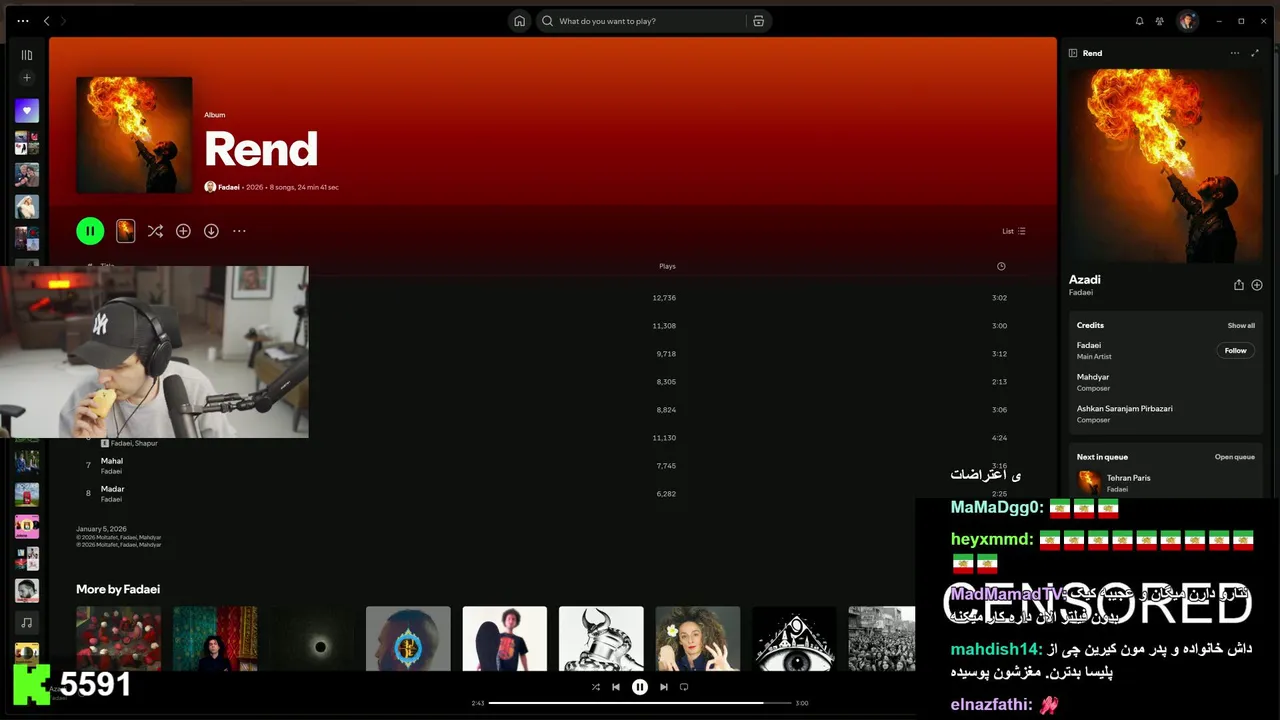This screenshot has width=1280, height=720.
Task: Create playlist with the plus icon
Action: tap(27, 78)
